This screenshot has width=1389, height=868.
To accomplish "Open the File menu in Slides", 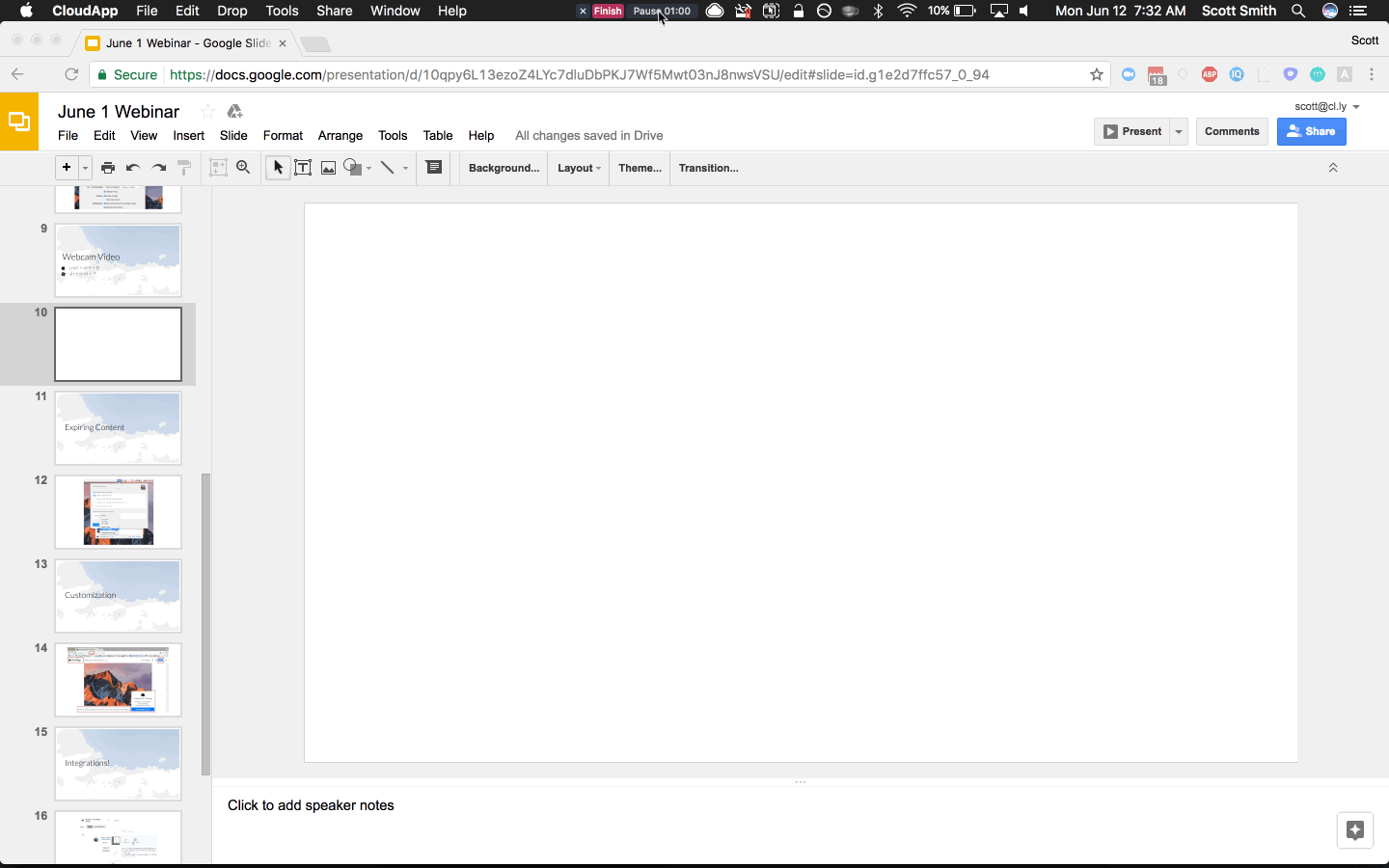I will pos(68,136).
